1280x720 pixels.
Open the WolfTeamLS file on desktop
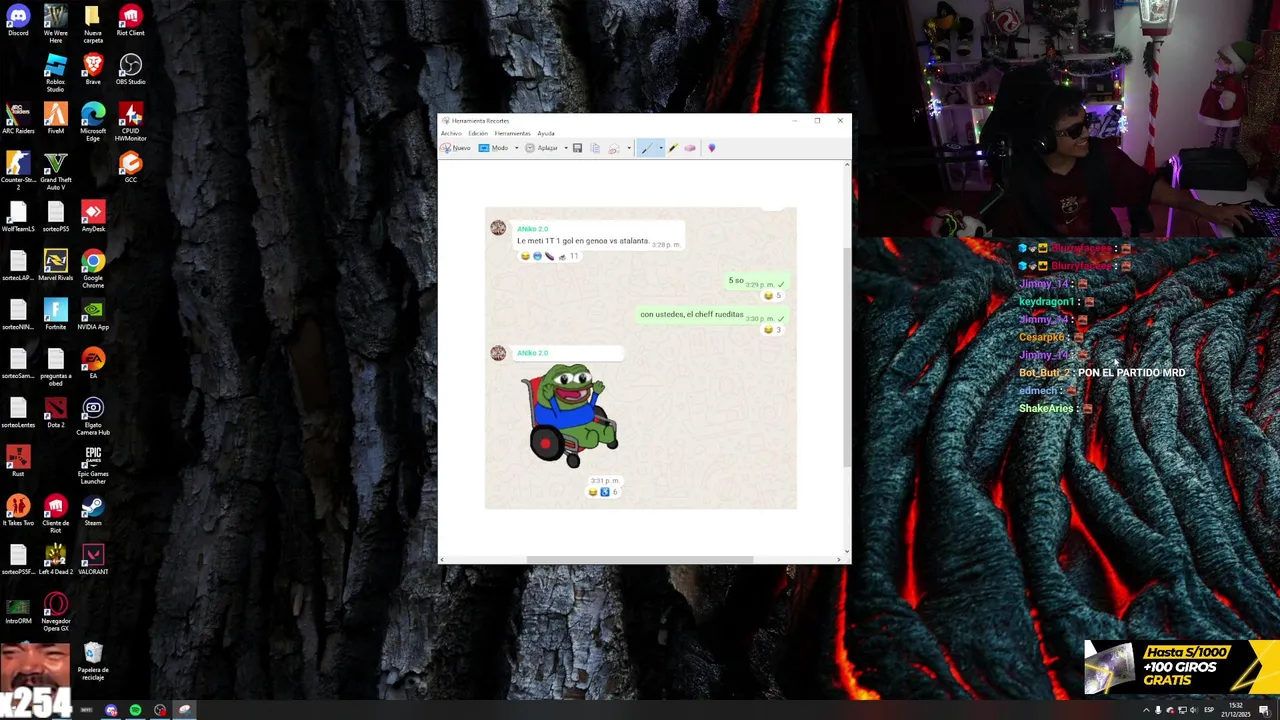point(18,217)
